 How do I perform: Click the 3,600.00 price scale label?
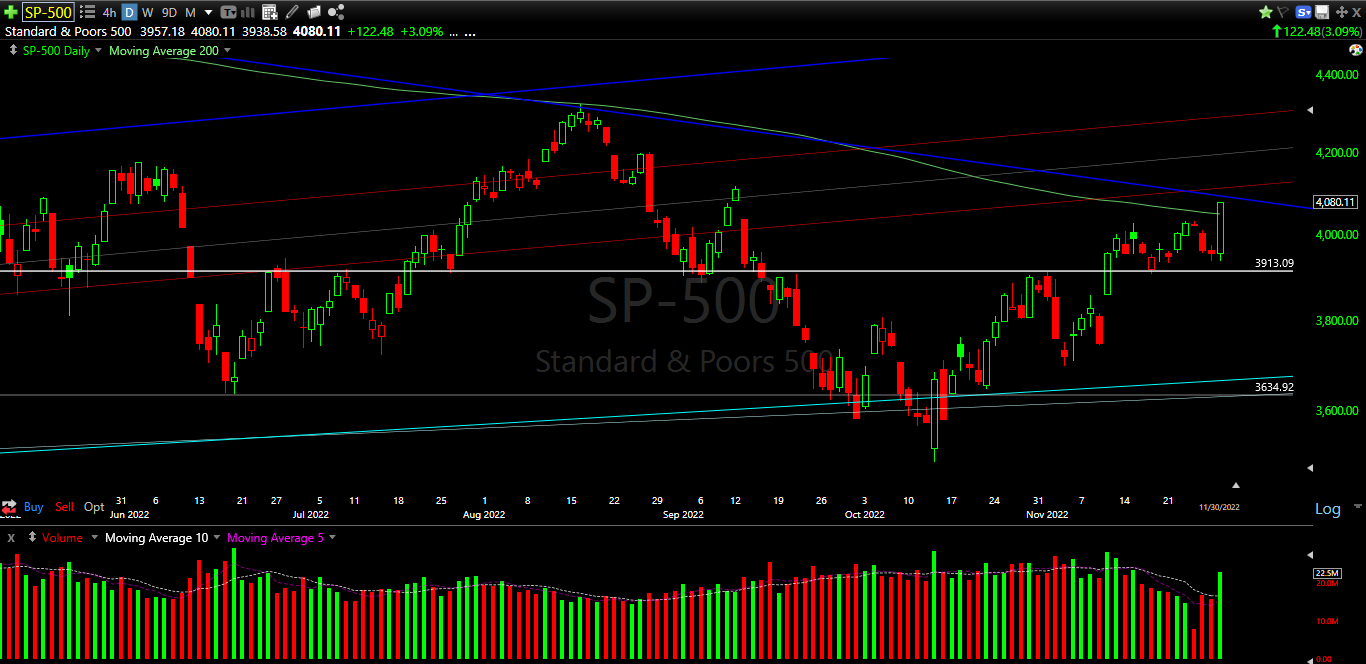point(1338,410)
